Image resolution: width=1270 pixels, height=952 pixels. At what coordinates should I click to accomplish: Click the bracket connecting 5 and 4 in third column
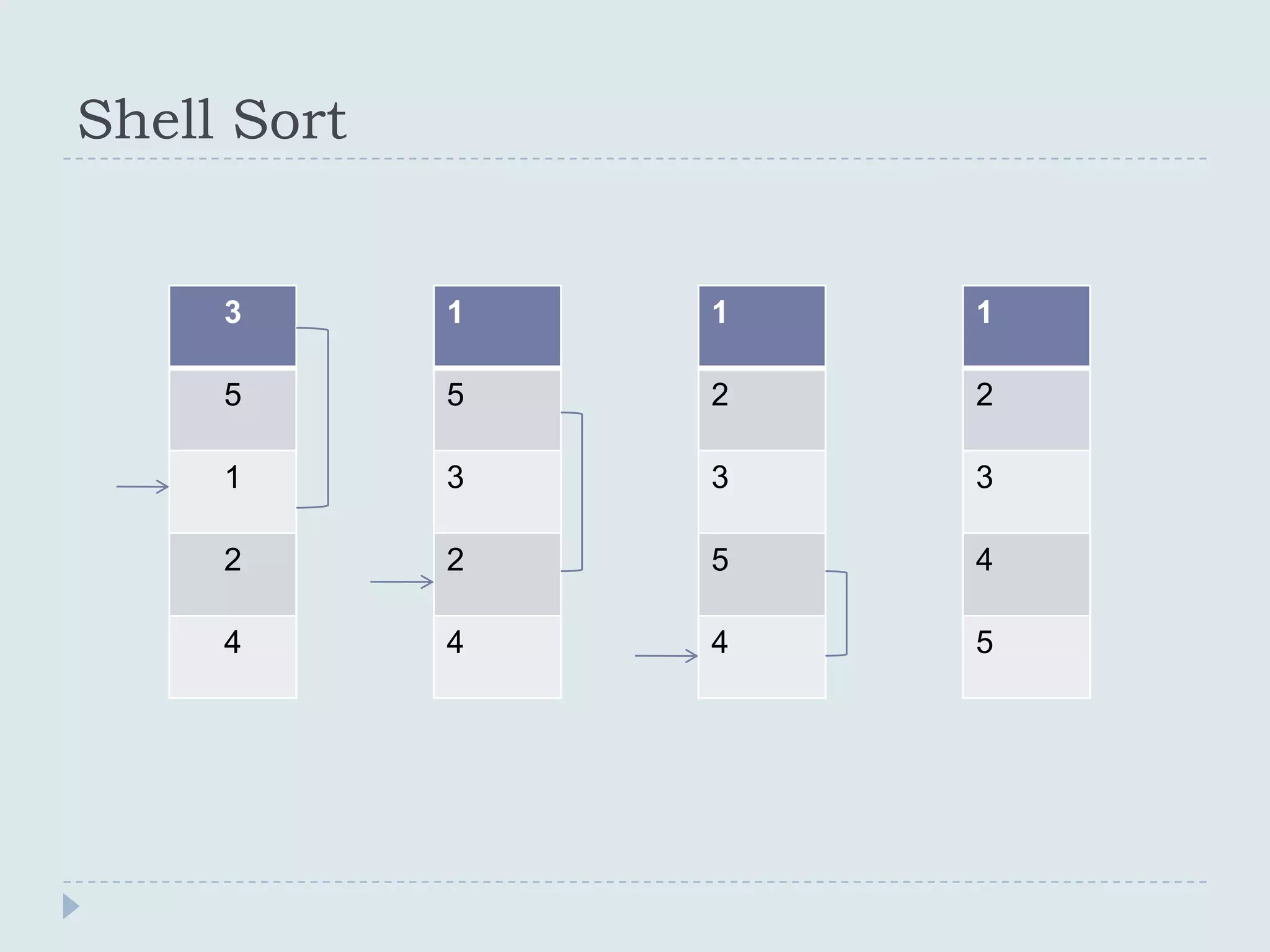(x=837, y=613)
